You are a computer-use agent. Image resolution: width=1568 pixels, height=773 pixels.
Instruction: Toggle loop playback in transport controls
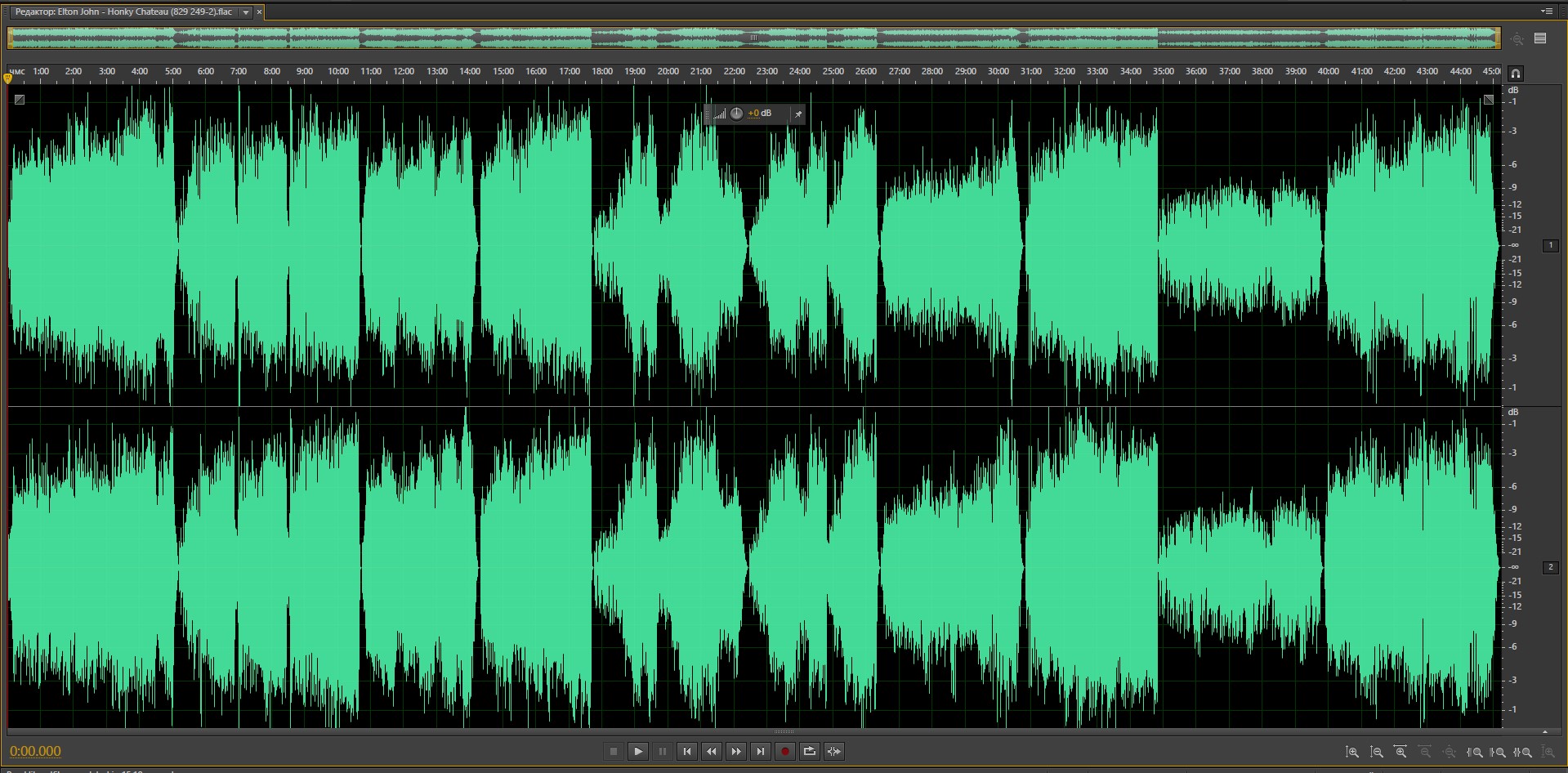pos(810,752)
